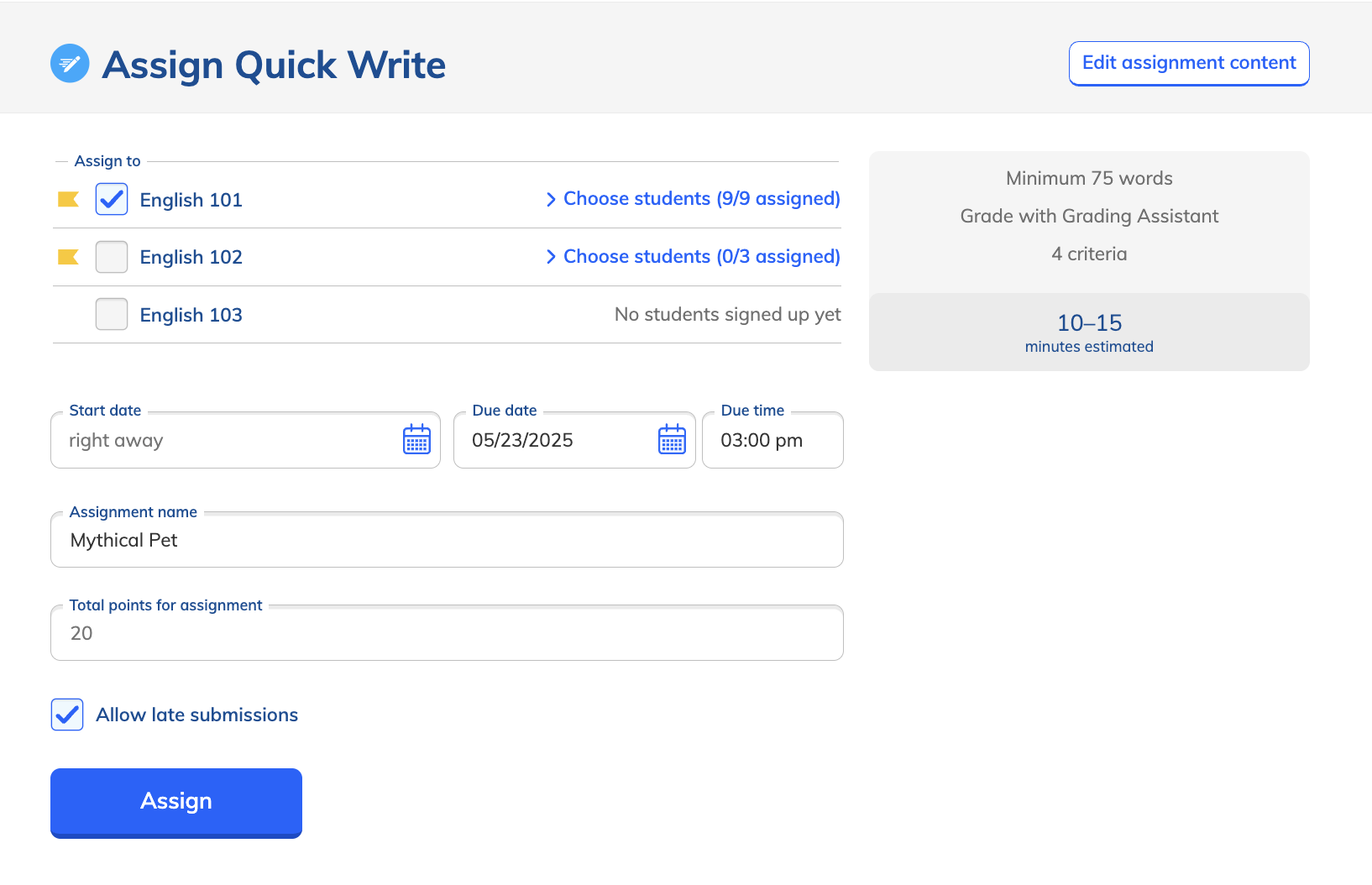The width and height of the screenshot is (1372, 885).
Task: Click the flag icon next to English 101
Action: point(68,199)
